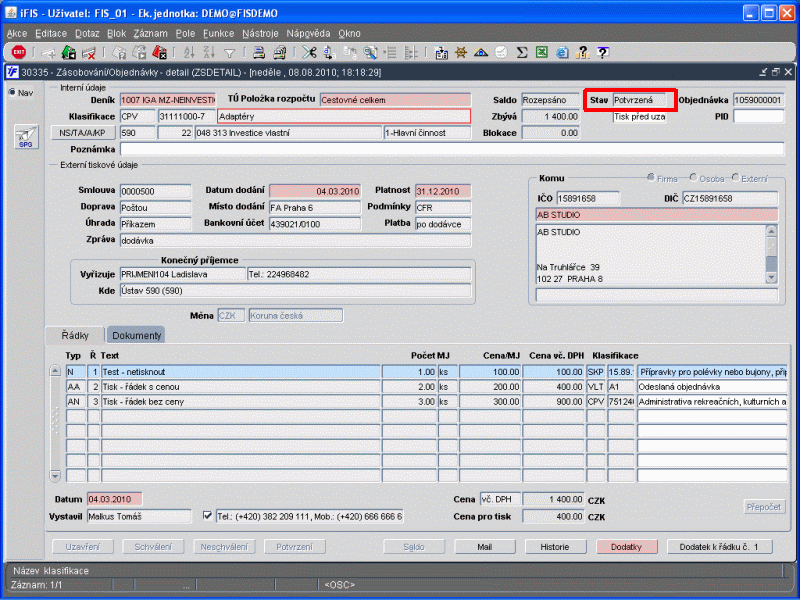Toggle the checkbox beside the Tel. field
Viewport: 800px width, 600px height.
click(x=208, y=516)
